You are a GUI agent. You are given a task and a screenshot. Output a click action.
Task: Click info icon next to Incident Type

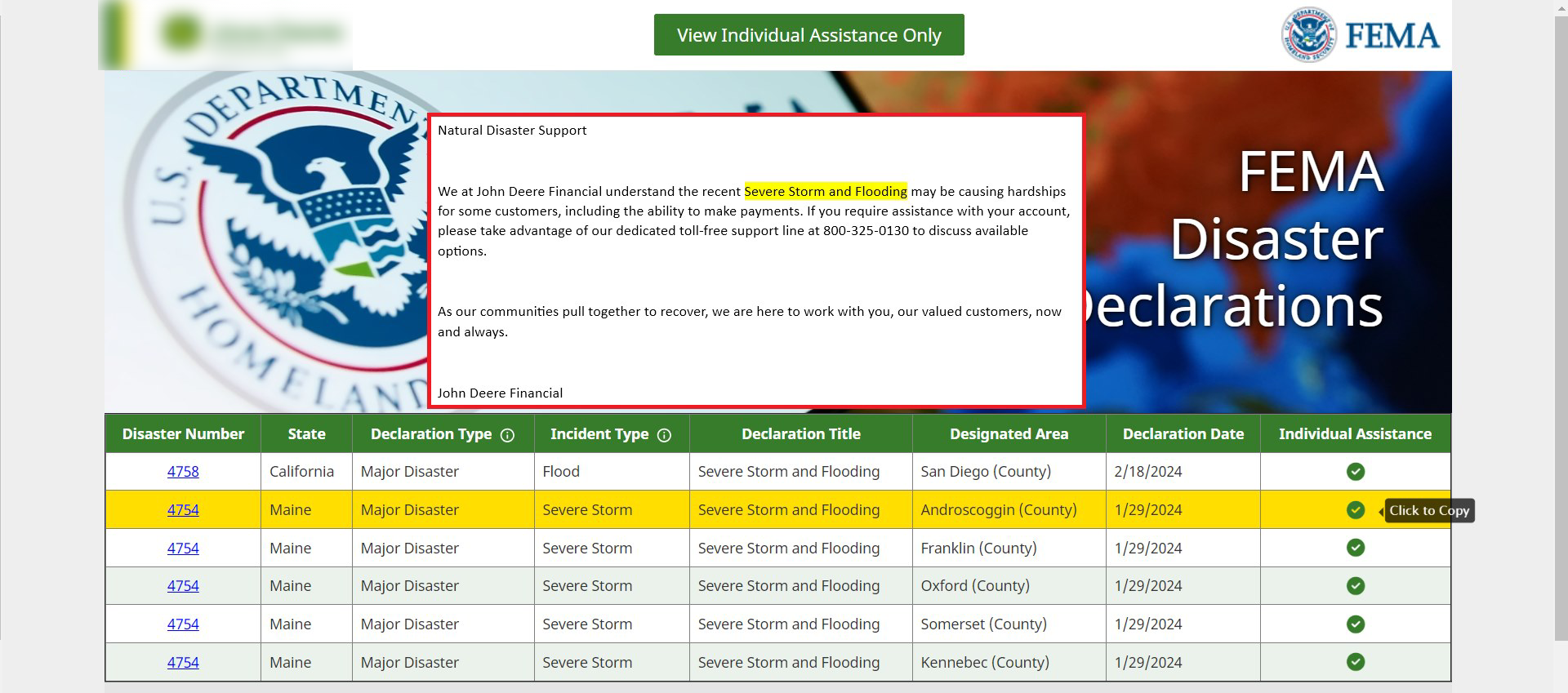[x=664, y=435]
